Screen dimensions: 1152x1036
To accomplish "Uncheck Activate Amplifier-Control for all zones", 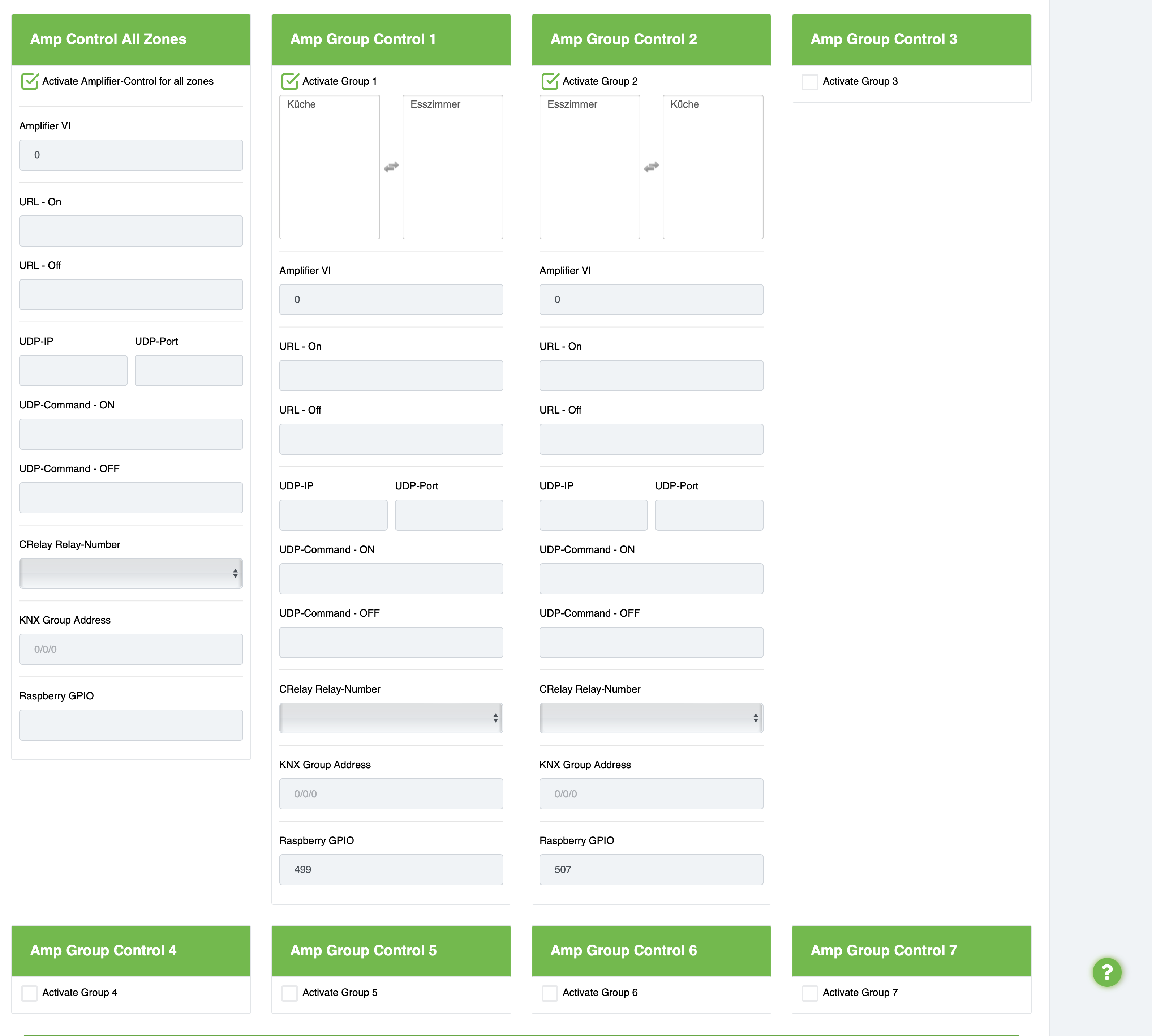I will (30, 81).
